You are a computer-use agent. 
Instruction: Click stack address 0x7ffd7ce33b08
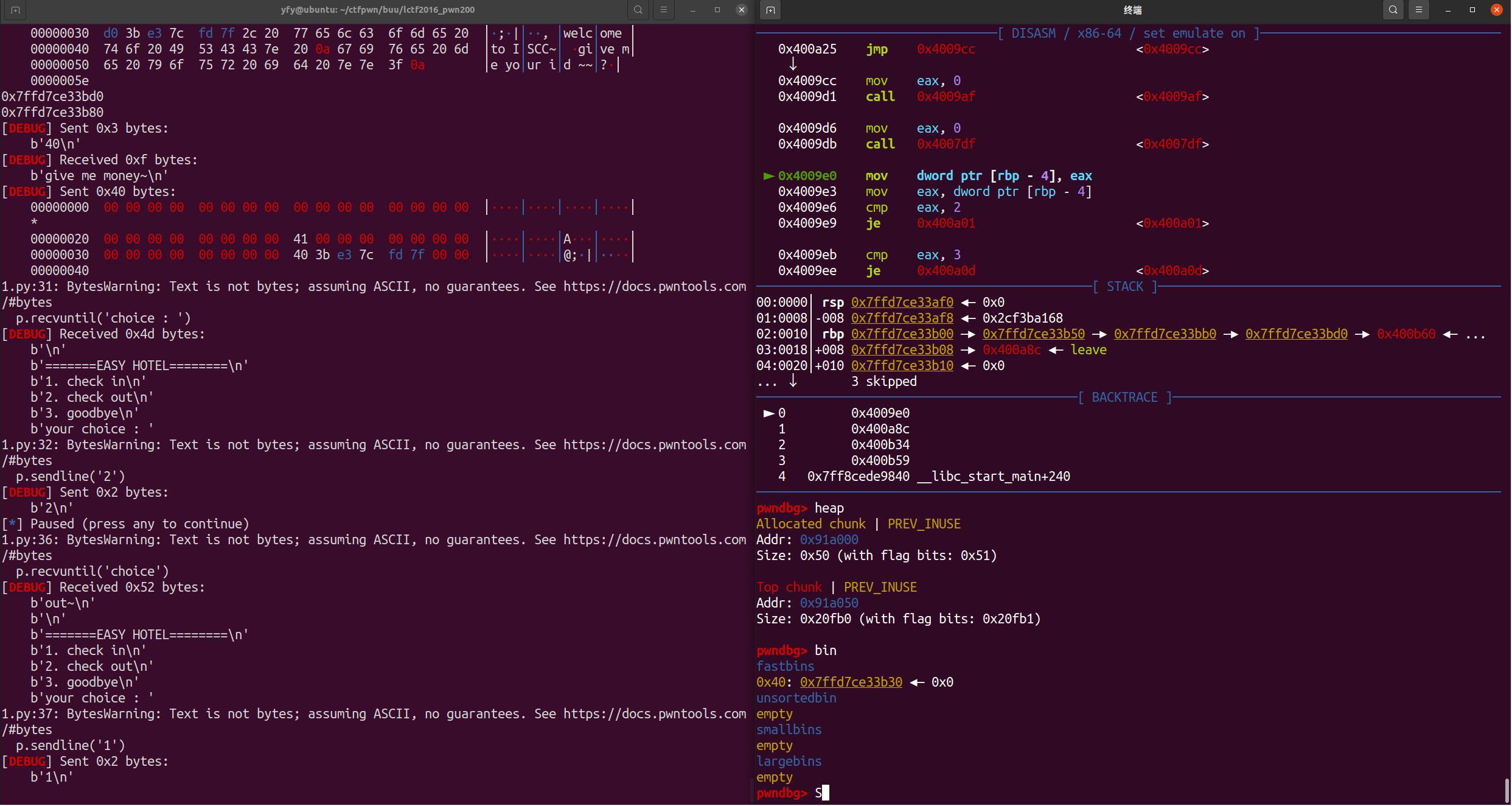tap(902, 350)
